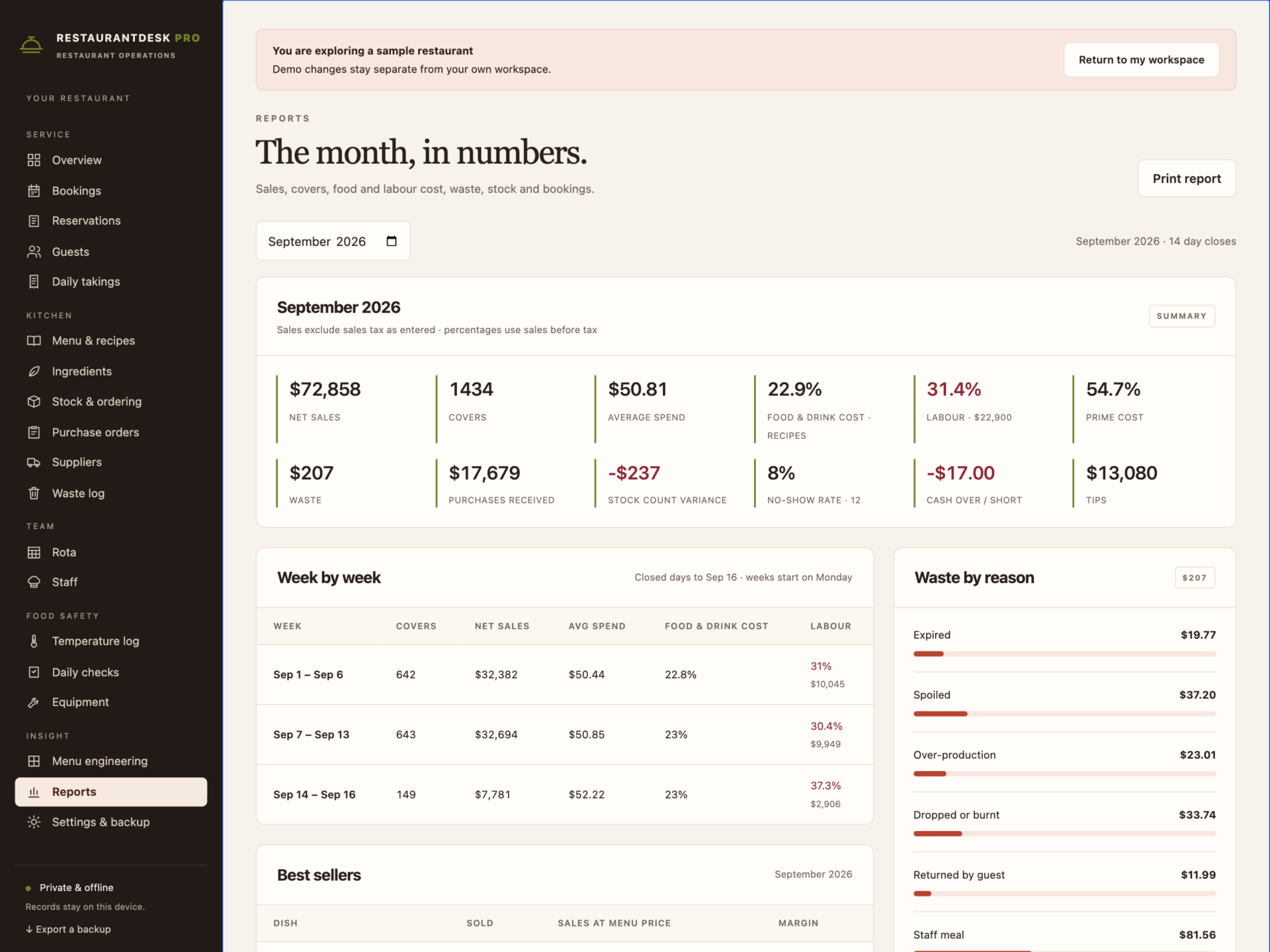The image size is (1270, 952).
Task: Click the Sep 14 – Sep 16 week row
Action: pyautogui.click(x=564, y=795)
